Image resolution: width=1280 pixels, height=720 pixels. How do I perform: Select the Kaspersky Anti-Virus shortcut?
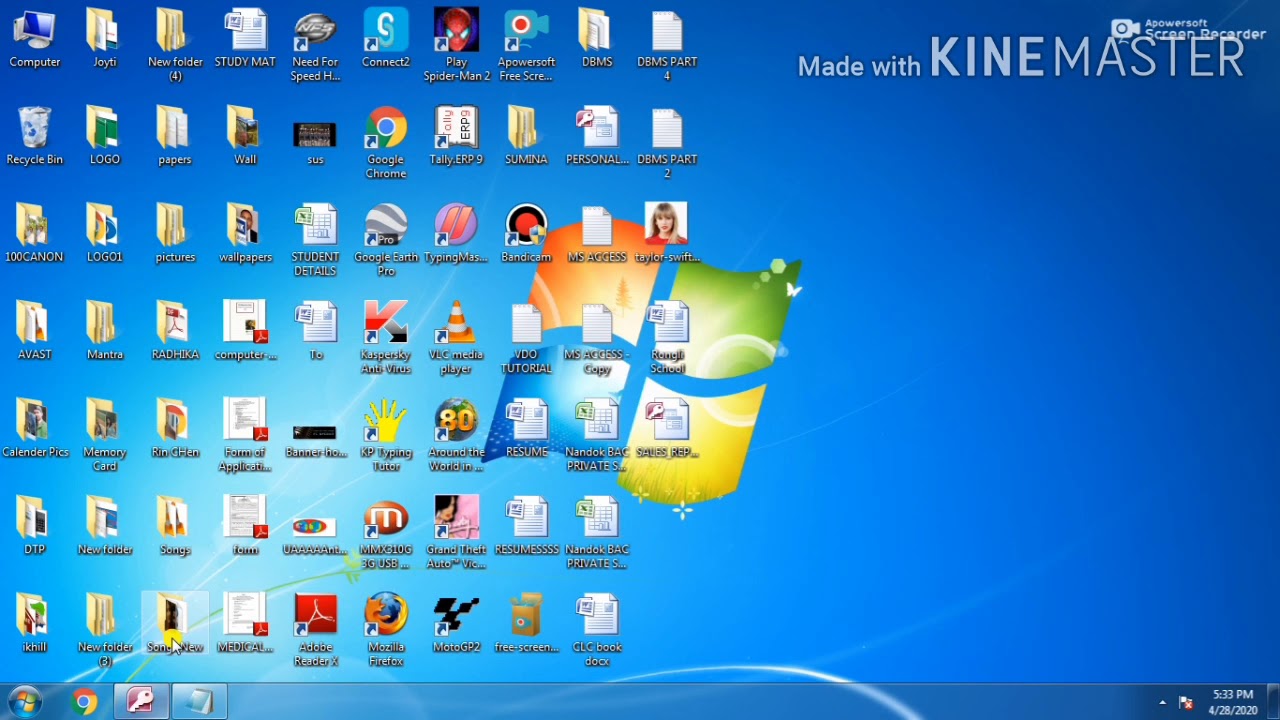point(386,338)
